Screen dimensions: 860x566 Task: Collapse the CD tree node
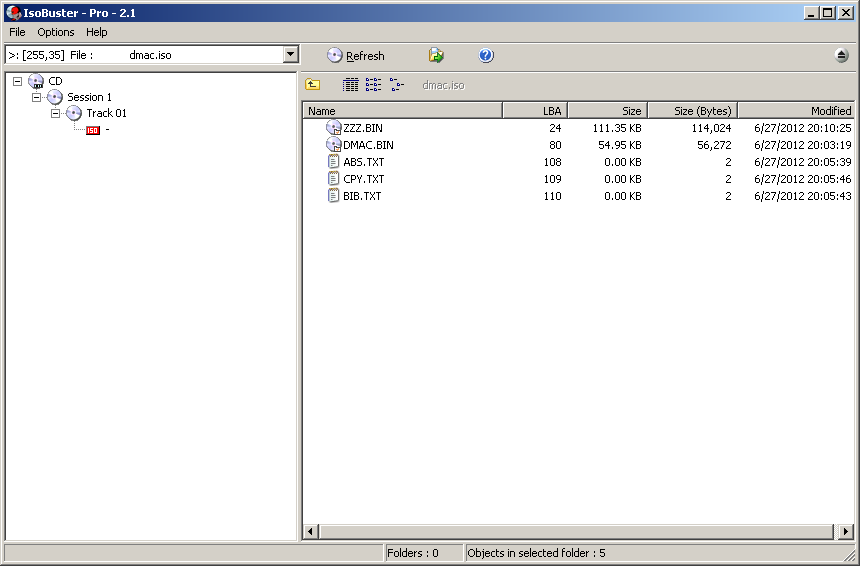[x=18, y=81]
